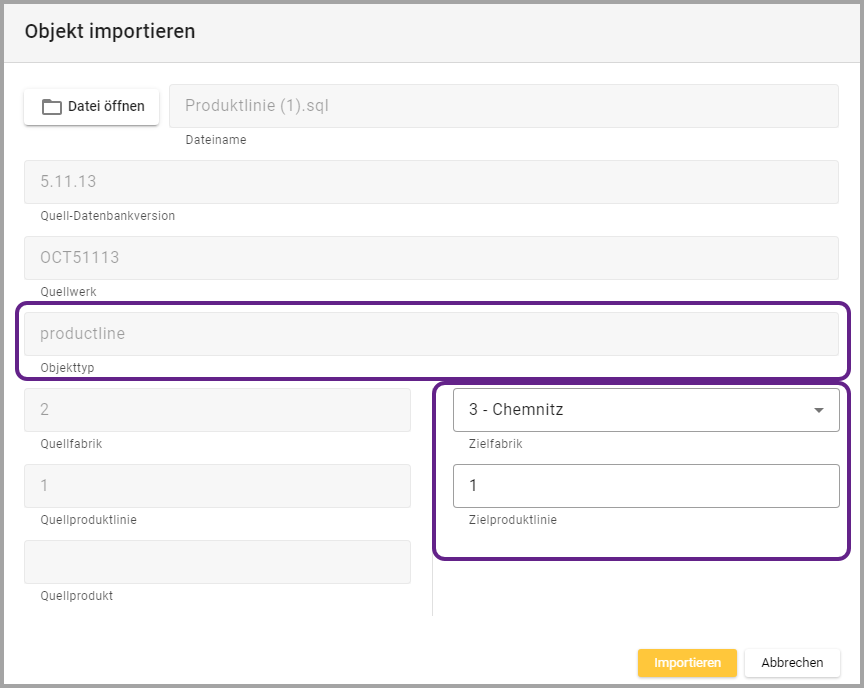
Task: Click the Quellprodukt label text
Action: pos(76,596)
